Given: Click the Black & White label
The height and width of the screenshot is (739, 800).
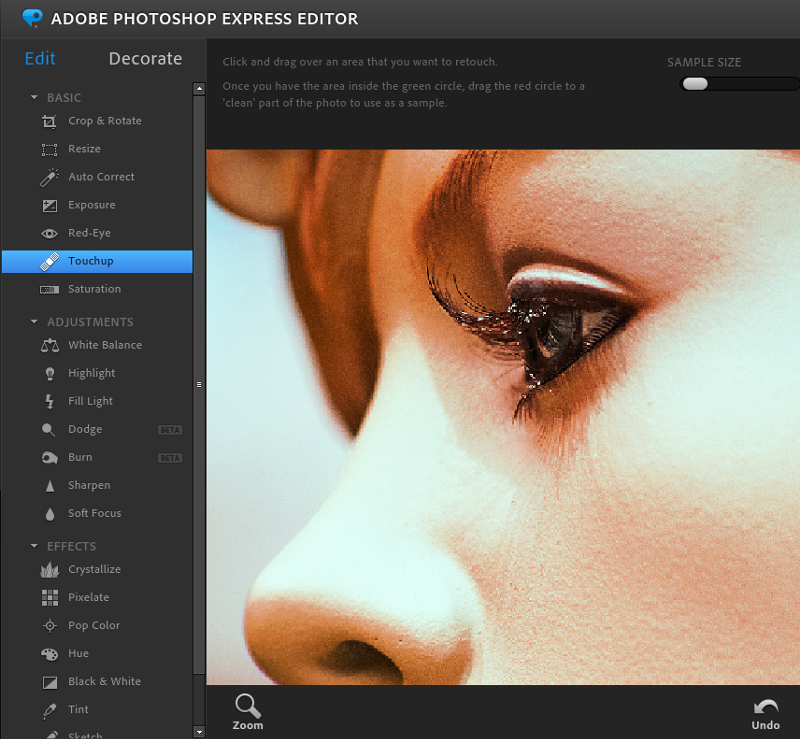Looking at the screenshot, I should (105, 681).
